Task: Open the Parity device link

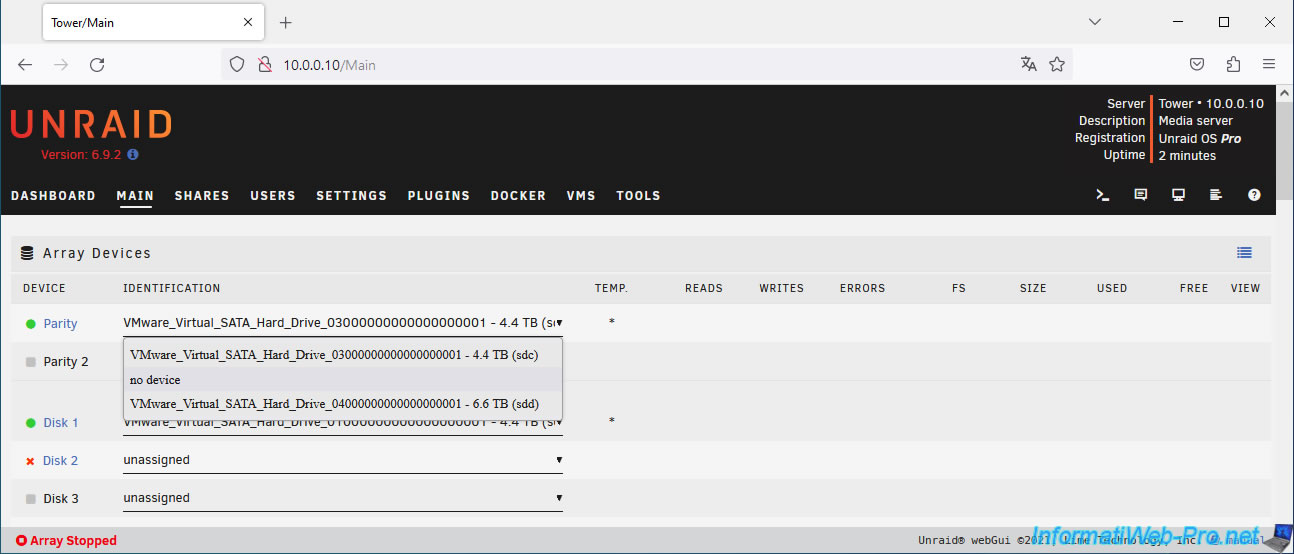Action: pos(60,324)
